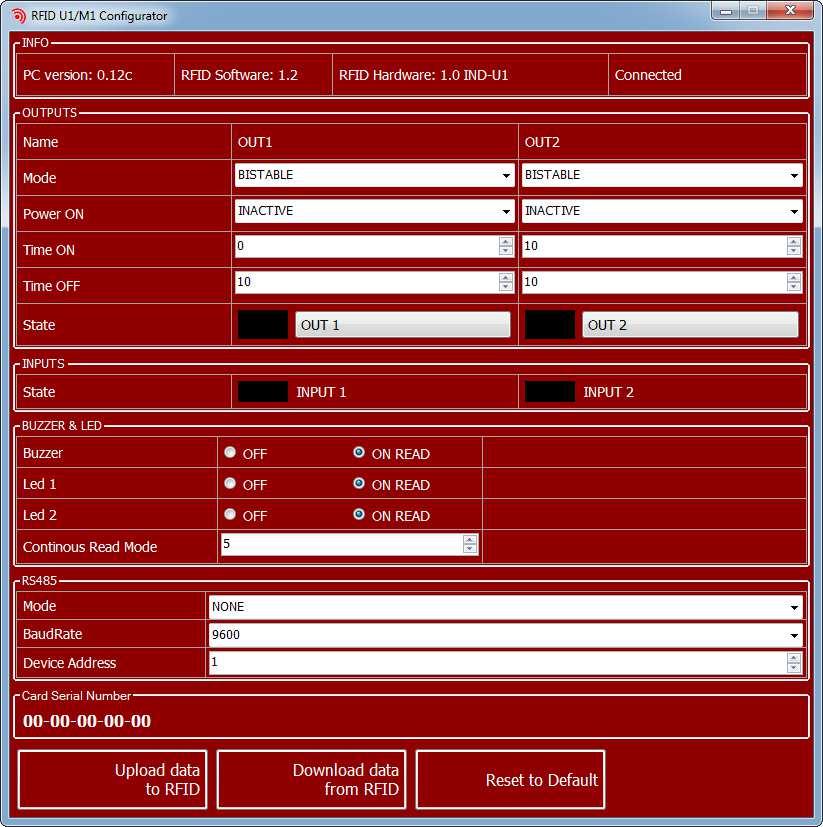Click the OUT2 state indicator box
This screenshot has height=827, width=823.
tap(550, 325)
